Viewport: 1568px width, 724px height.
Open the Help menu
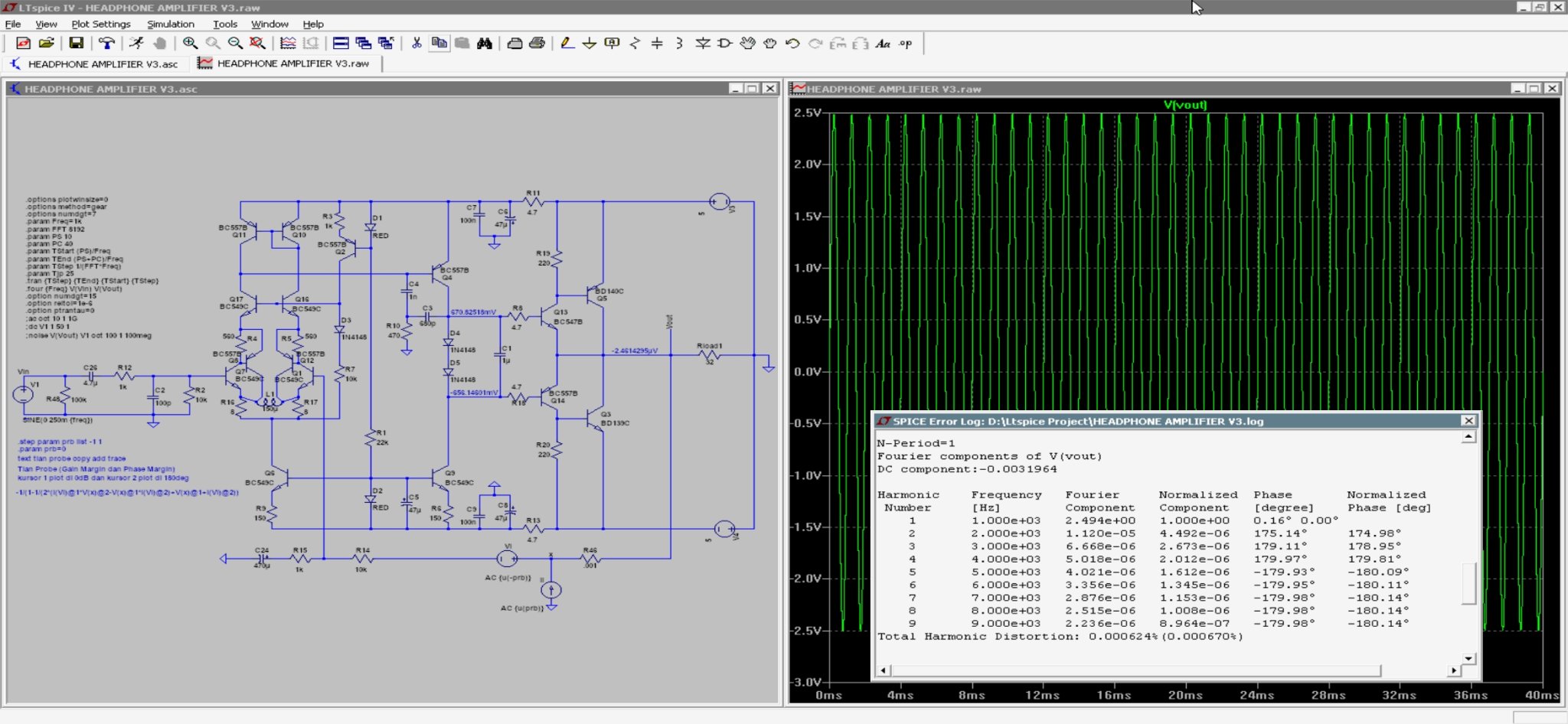pos(313,24)
